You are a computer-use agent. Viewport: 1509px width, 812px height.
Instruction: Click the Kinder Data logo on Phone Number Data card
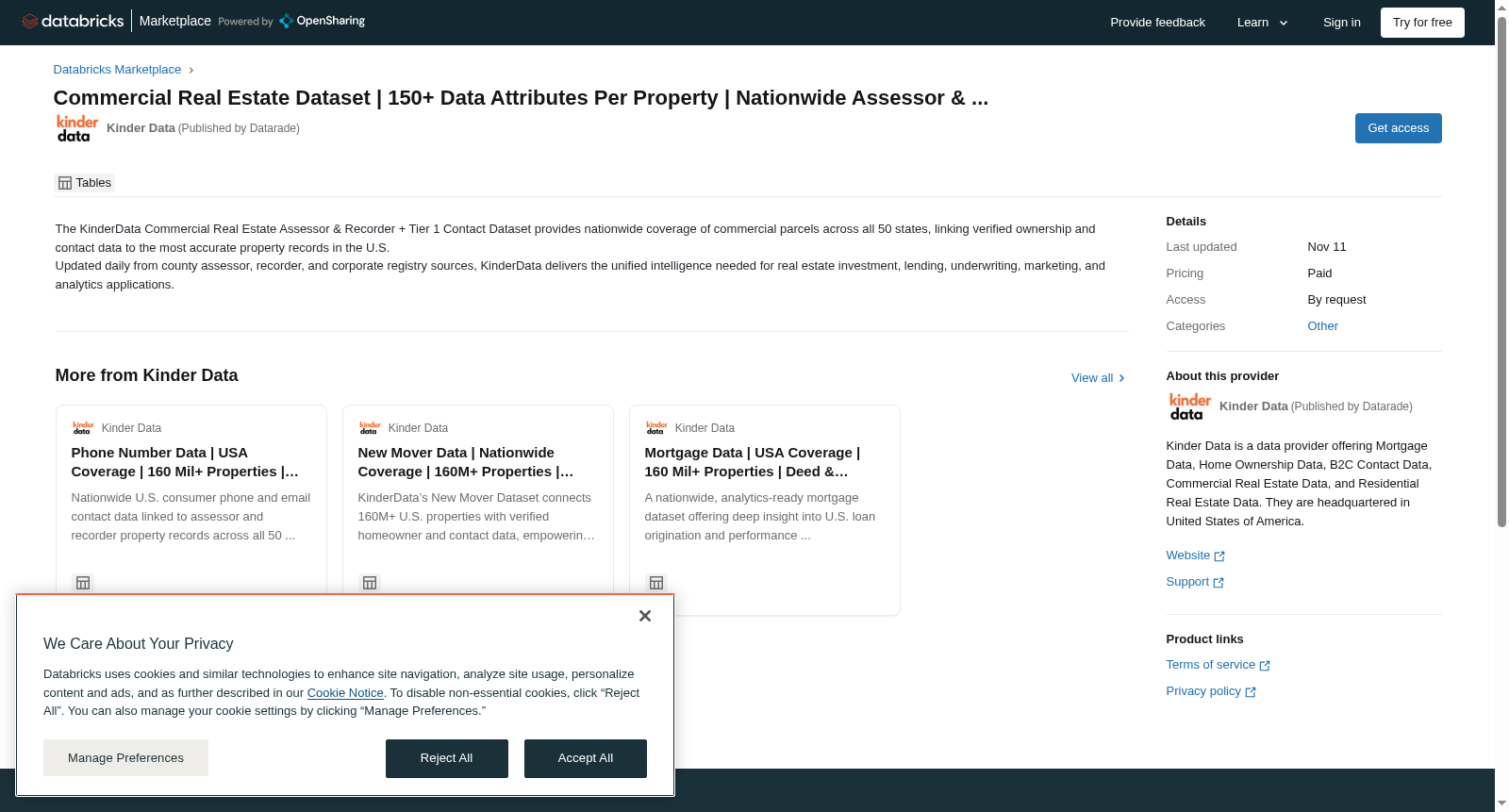pyautogui.click(x=83, y=427)
